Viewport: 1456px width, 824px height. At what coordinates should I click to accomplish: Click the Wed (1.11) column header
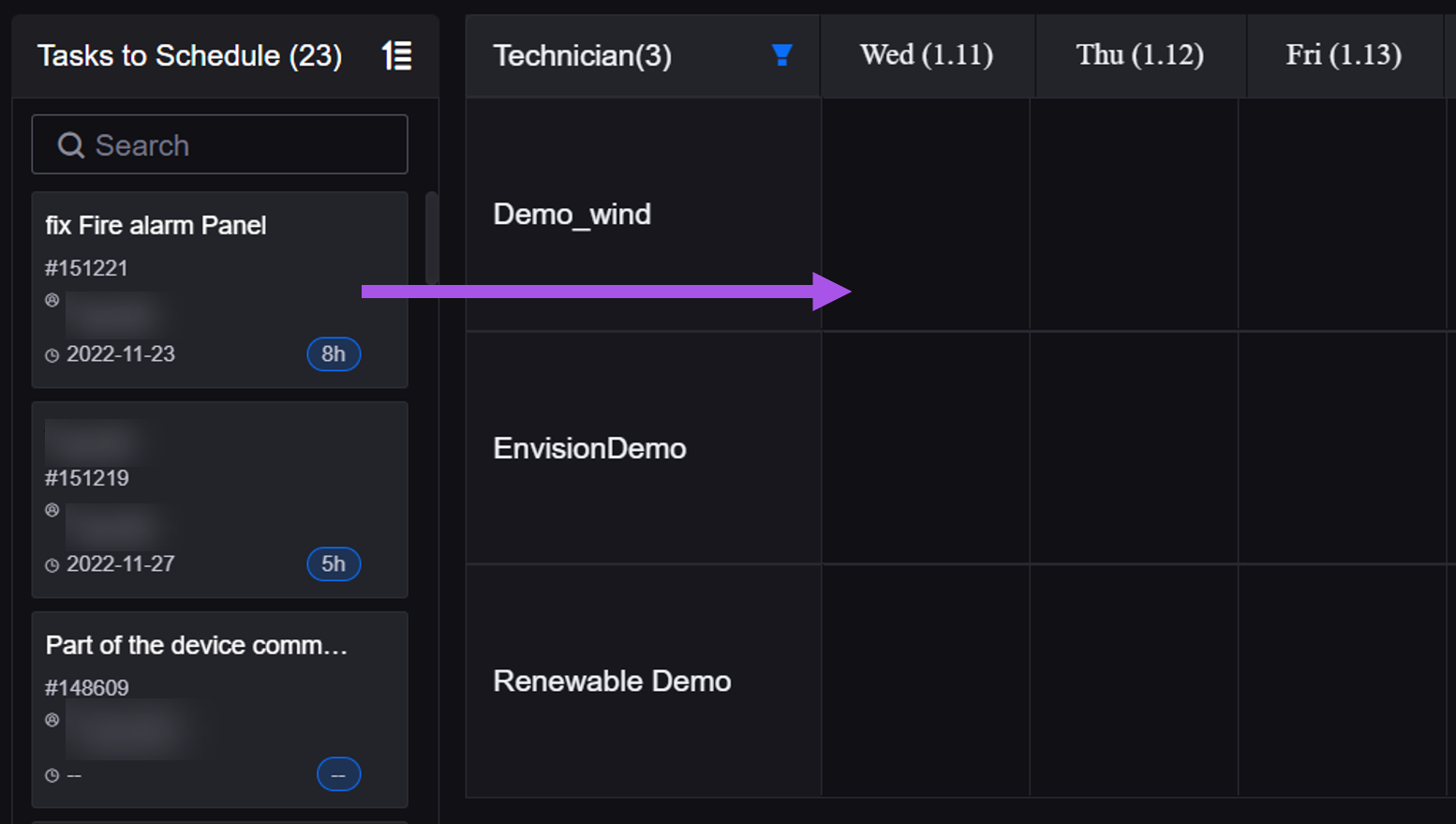pyautogui.click(x=926, y=55)
